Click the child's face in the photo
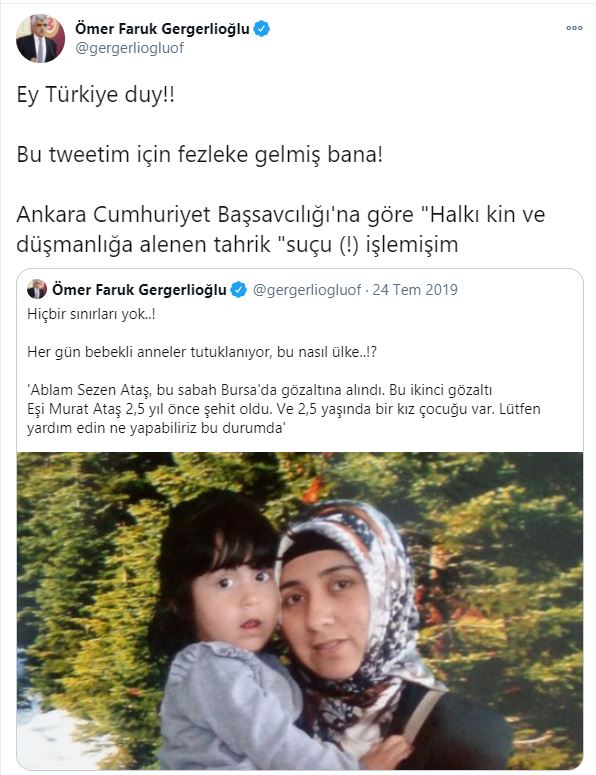Screen dimensions: 596x775 click(x=236, y=602)
